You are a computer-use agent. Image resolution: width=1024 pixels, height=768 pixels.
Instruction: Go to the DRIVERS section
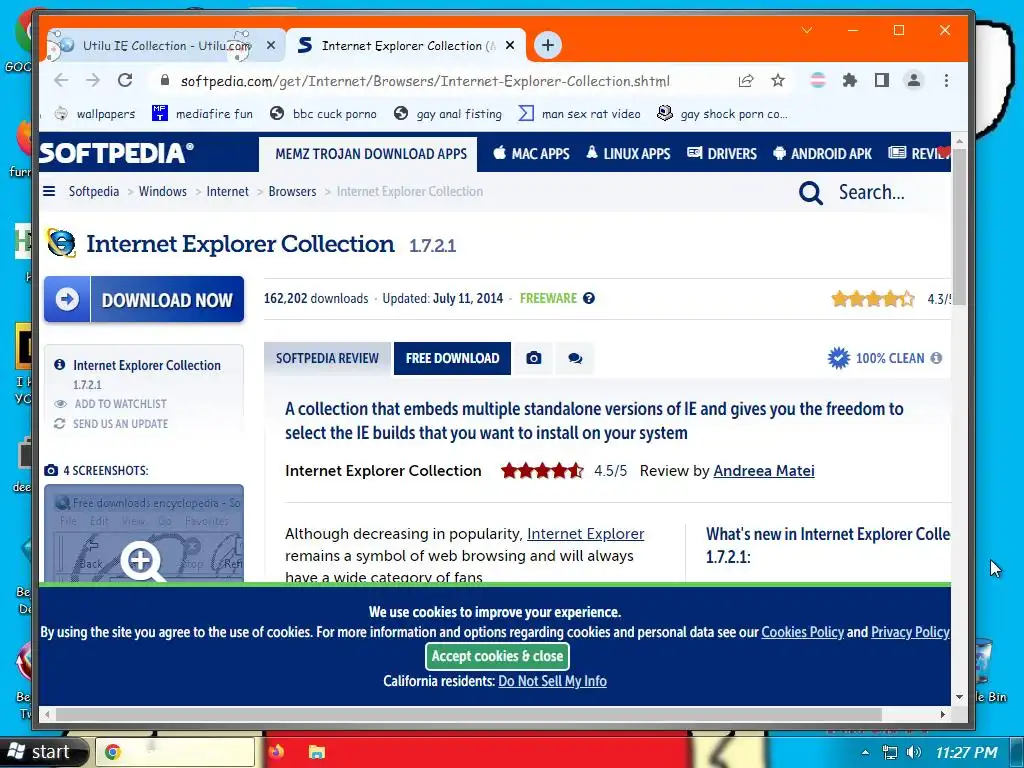722,154
